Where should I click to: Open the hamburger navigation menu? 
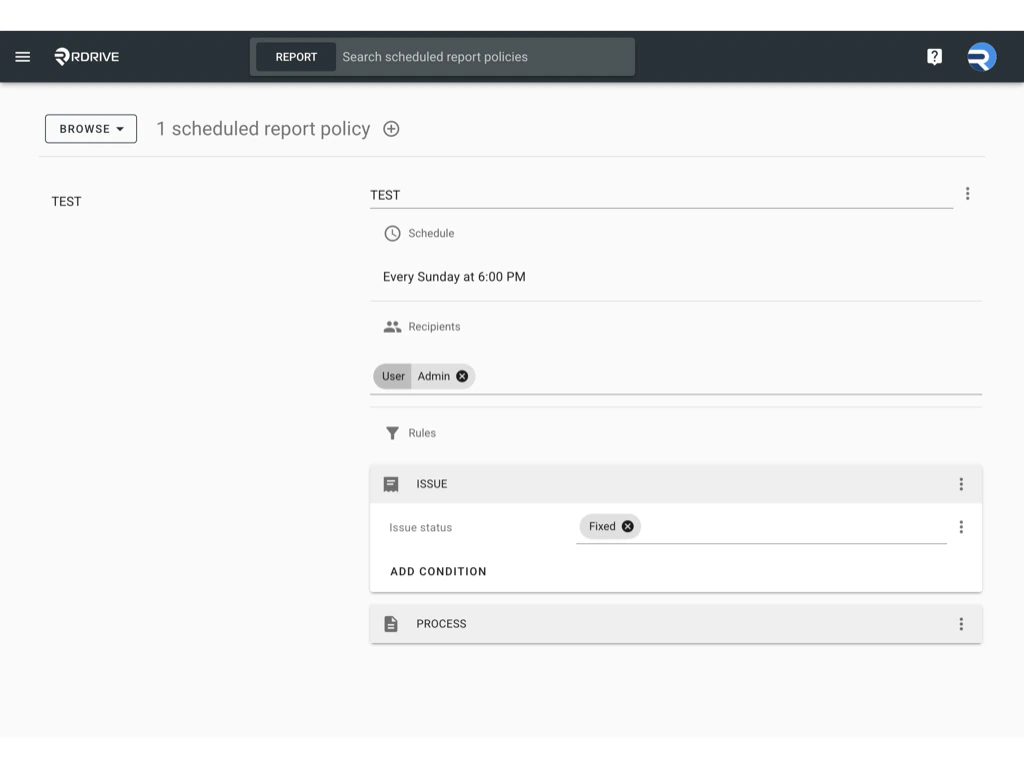22,56
